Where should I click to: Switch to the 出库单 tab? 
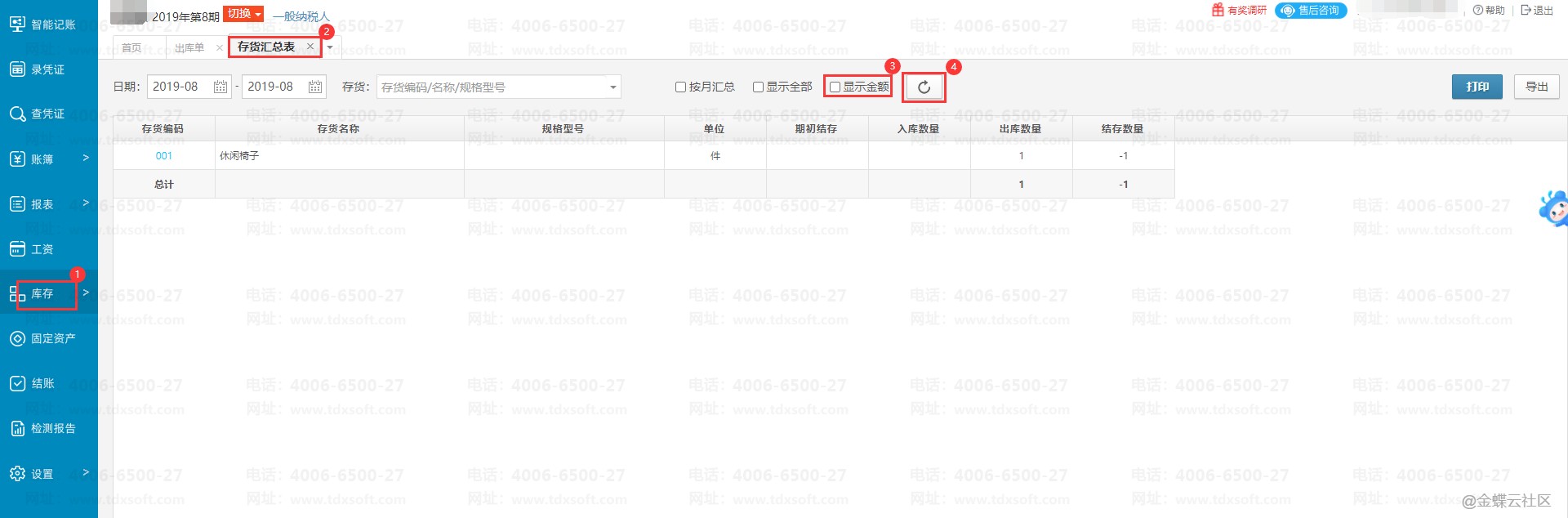pyautogui.click(x=189, y=48)
